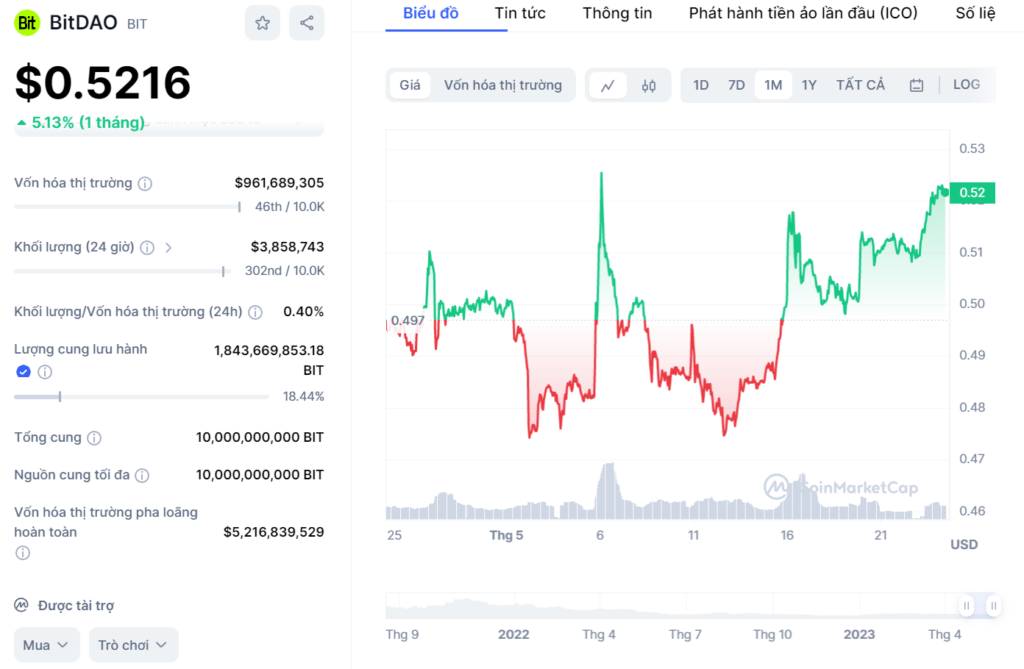Click info icon beside Nguồn cung tối đa
Screen dimensions: 1024x669
click(x=142, y=475)
